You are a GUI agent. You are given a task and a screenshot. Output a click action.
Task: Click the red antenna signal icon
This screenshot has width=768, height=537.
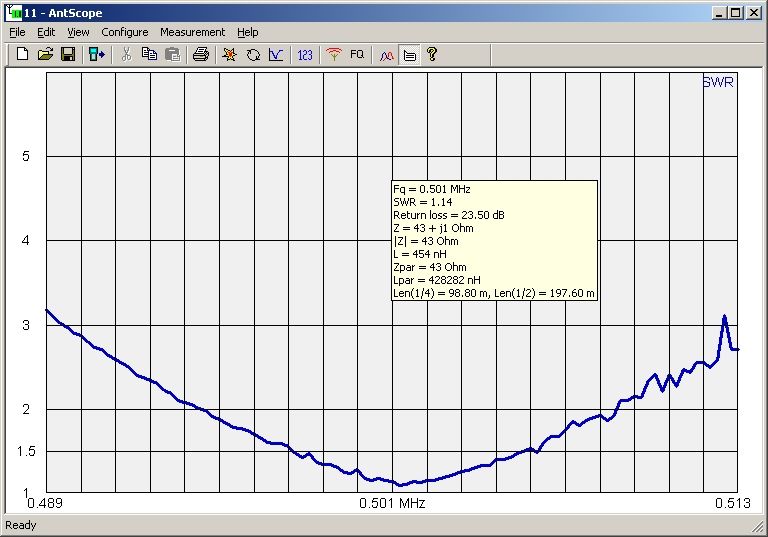click(x=334, y=54)
